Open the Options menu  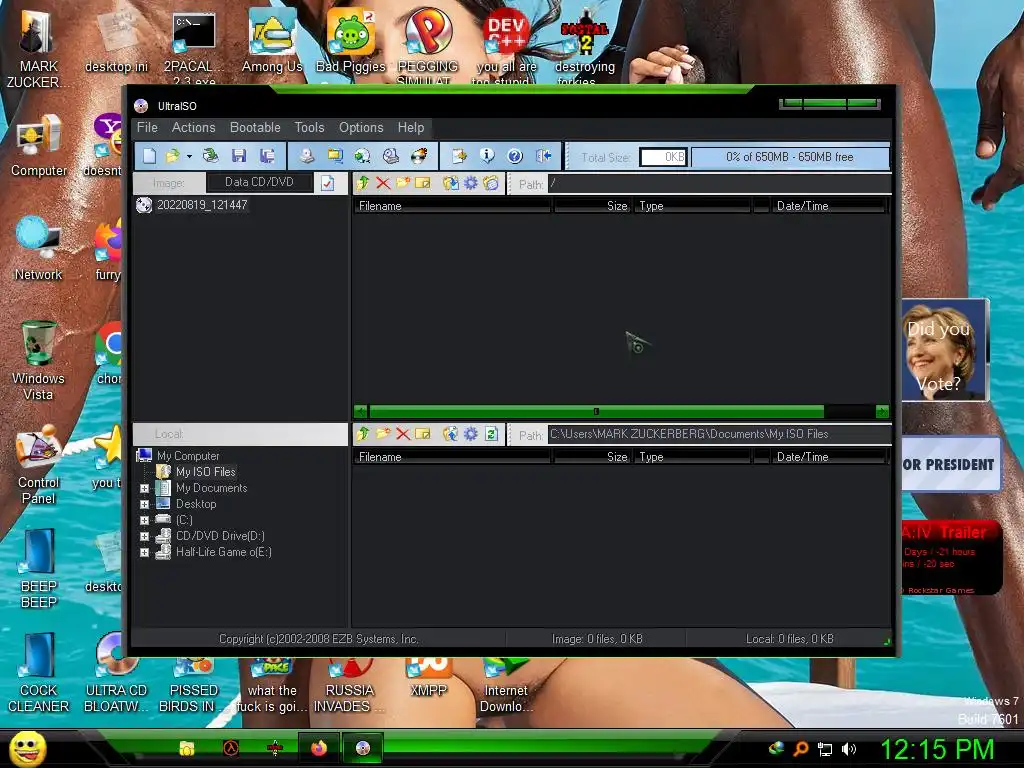point(360,127)
